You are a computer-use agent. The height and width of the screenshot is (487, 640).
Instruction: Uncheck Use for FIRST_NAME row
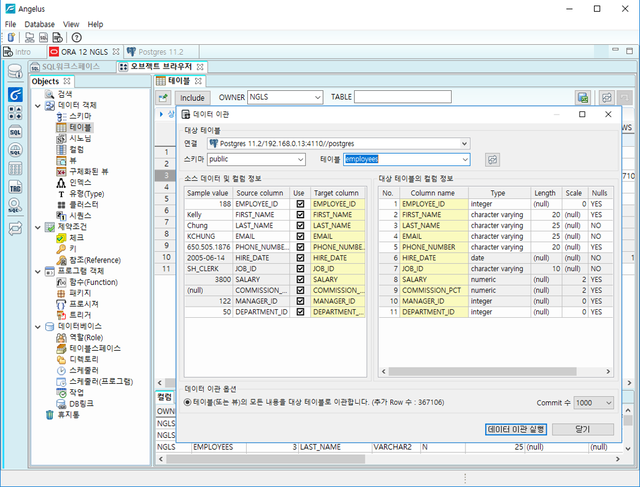pyautogui.click(x=300, y=215)
